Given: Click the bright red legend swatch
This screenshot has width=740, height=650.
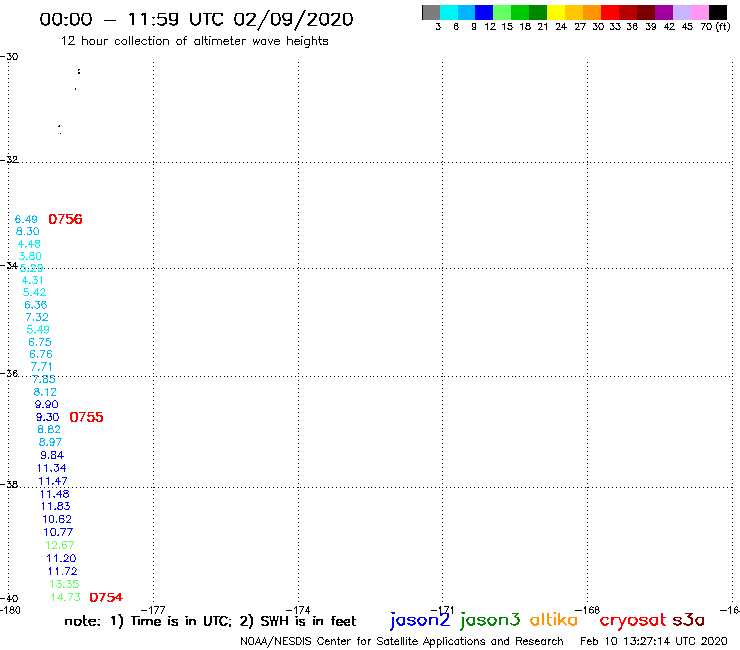Looking at the screenshot, I should 610,12.
